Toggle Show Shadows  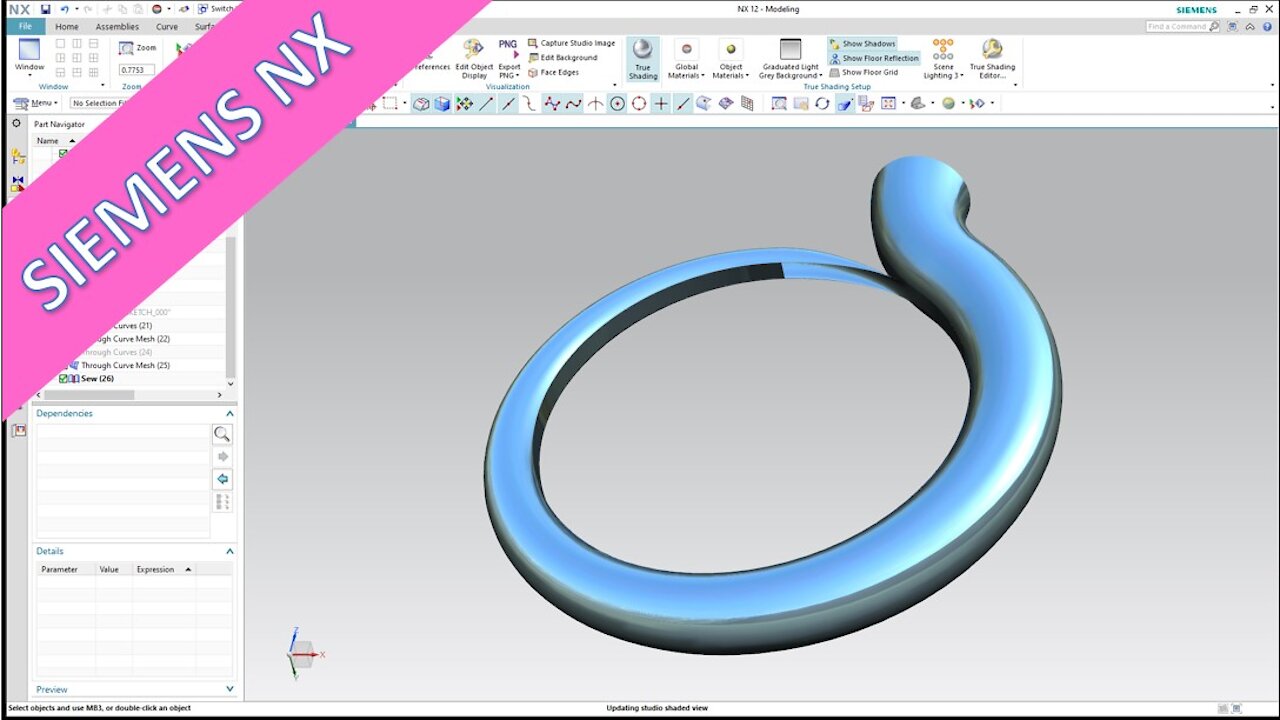point(862,44)
